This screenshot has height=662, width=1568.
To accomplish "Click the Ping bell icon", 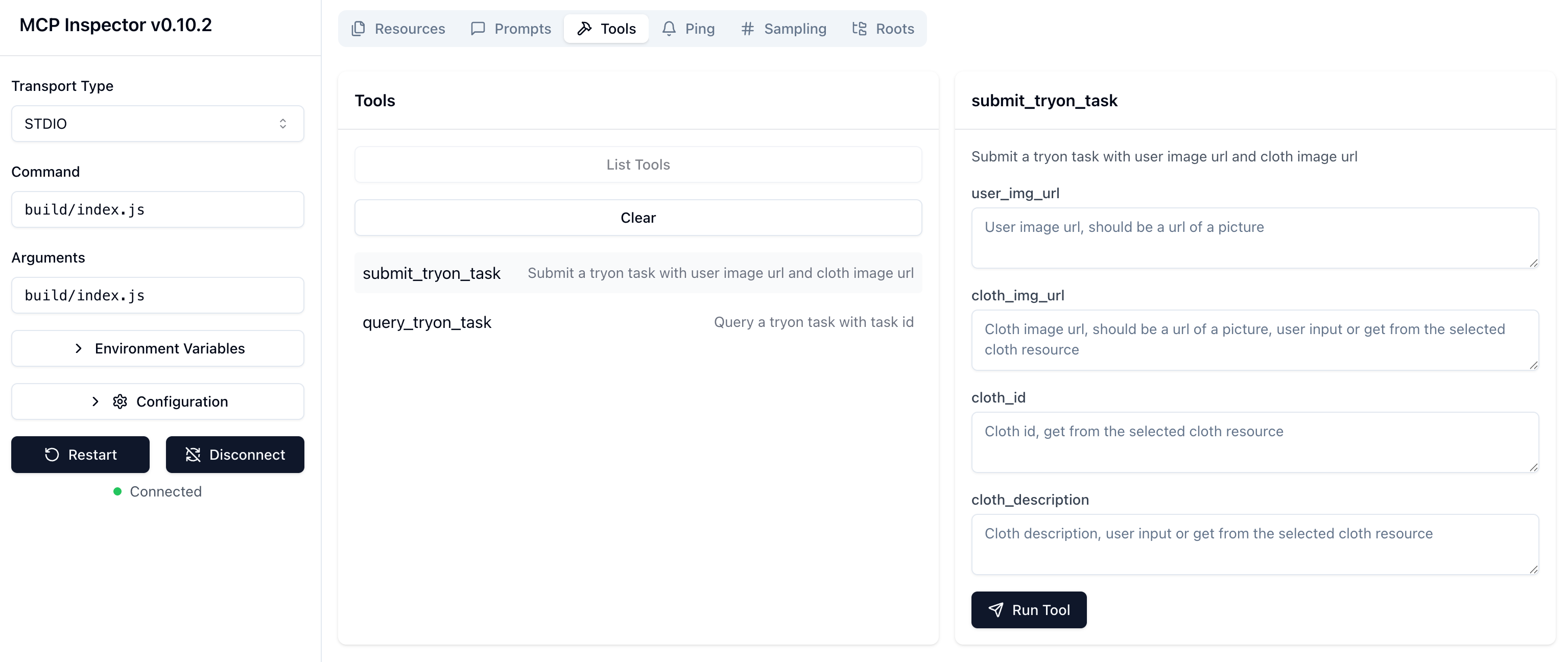I will coord(669,29).
